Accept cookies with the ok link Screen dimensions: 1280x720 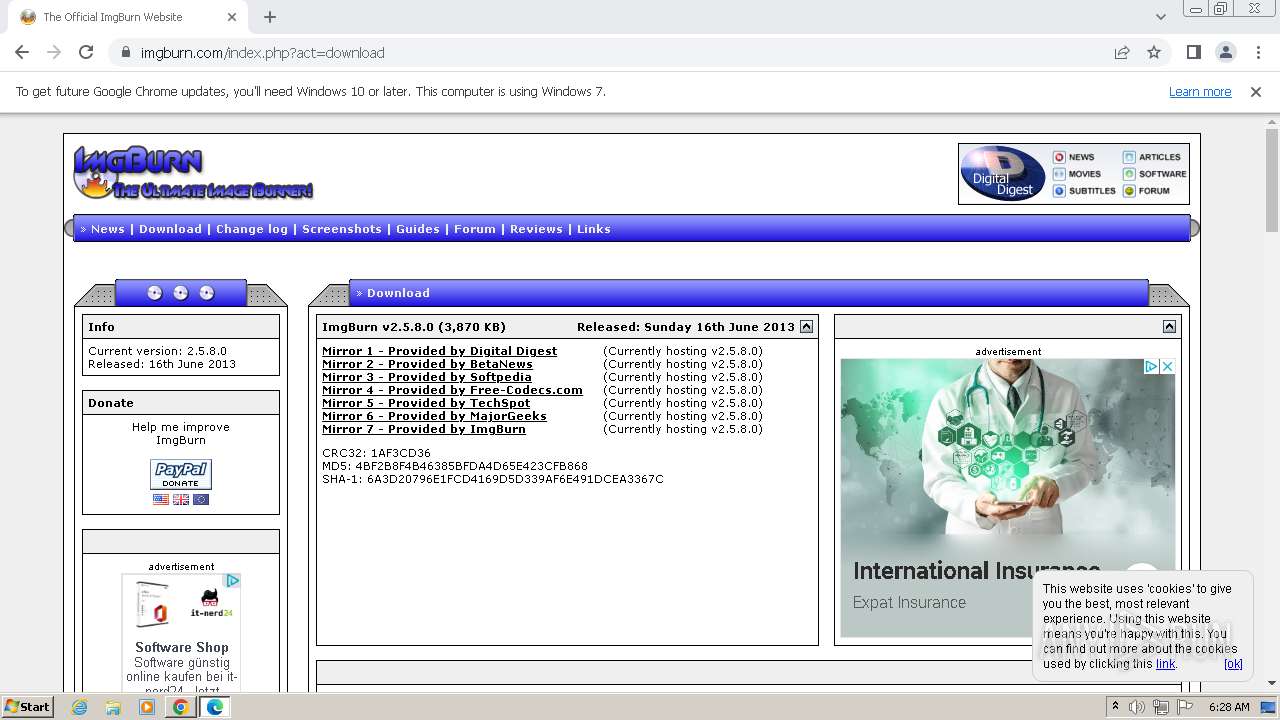pyautogui.click(x=1233, y=664)
